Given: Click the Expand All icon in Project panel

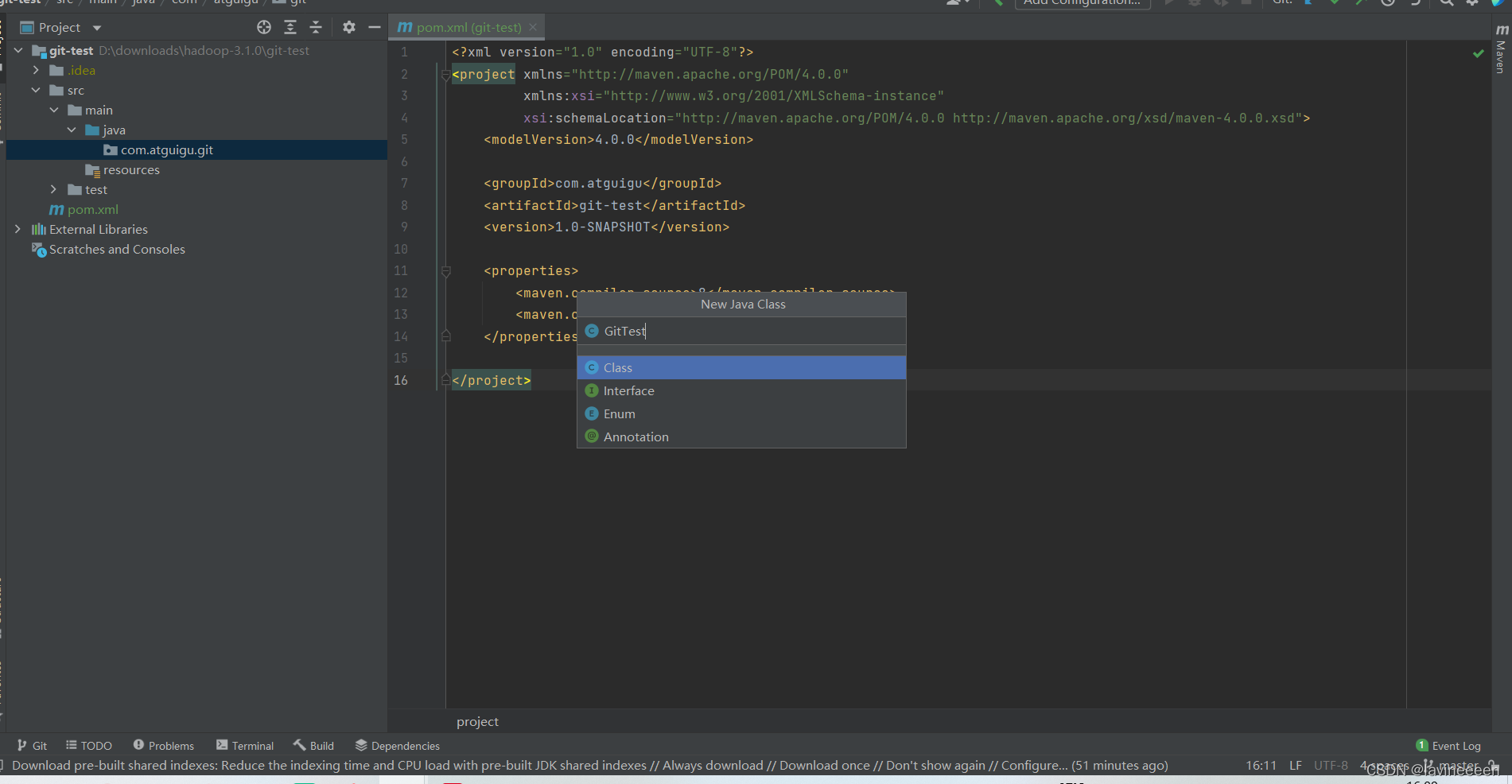Looking at the screenshot, I should click(290, 28).
